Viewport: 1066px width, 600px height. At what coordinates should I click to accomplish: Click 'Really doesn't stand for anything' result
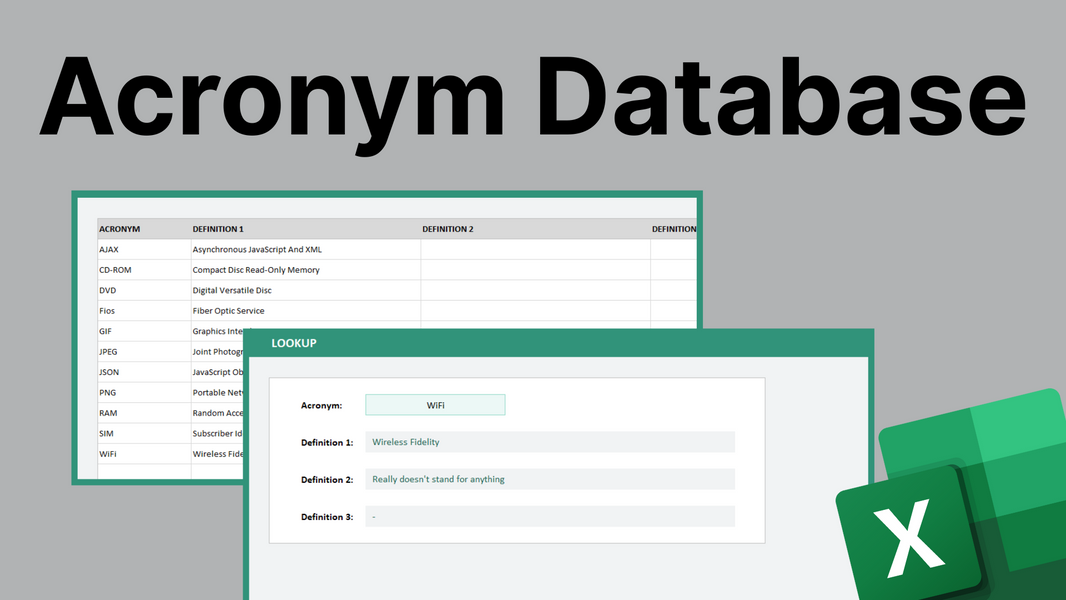549,479
